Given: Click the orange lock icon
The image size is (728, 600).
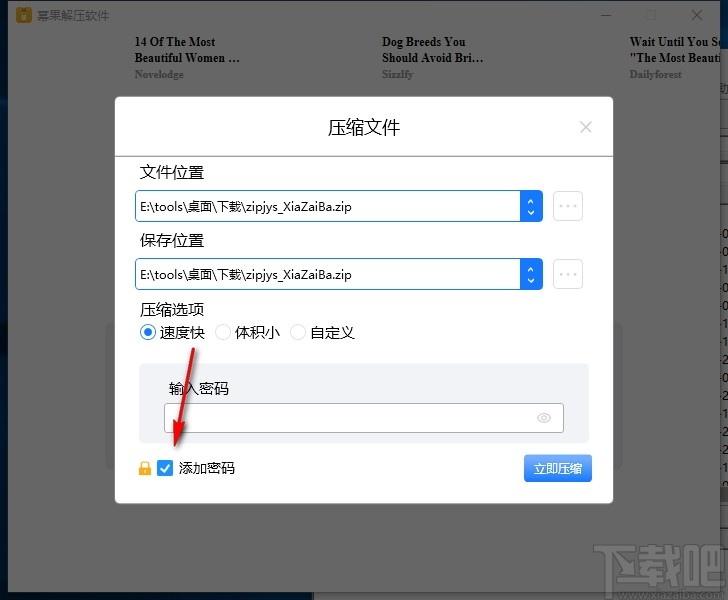Looking at the screenshot, I should pyautogui.click(x=145, y=468).
